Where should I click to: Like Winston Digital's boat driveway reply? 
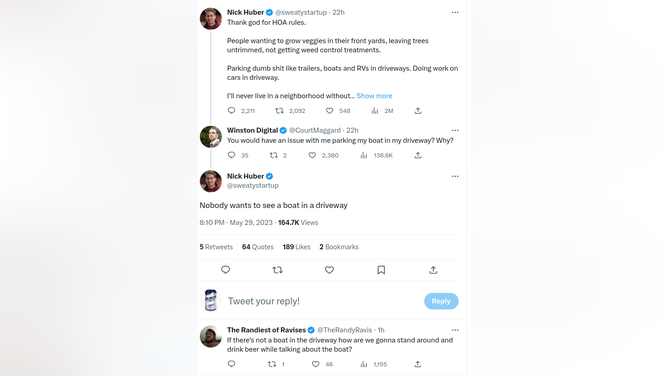pos(312,155)
